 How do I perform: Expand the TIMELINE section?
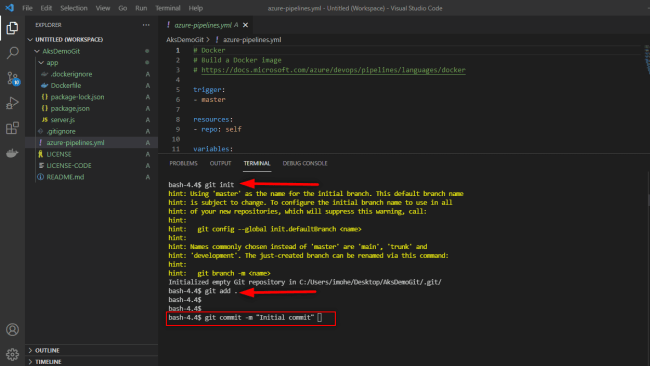tap(30, 361)
